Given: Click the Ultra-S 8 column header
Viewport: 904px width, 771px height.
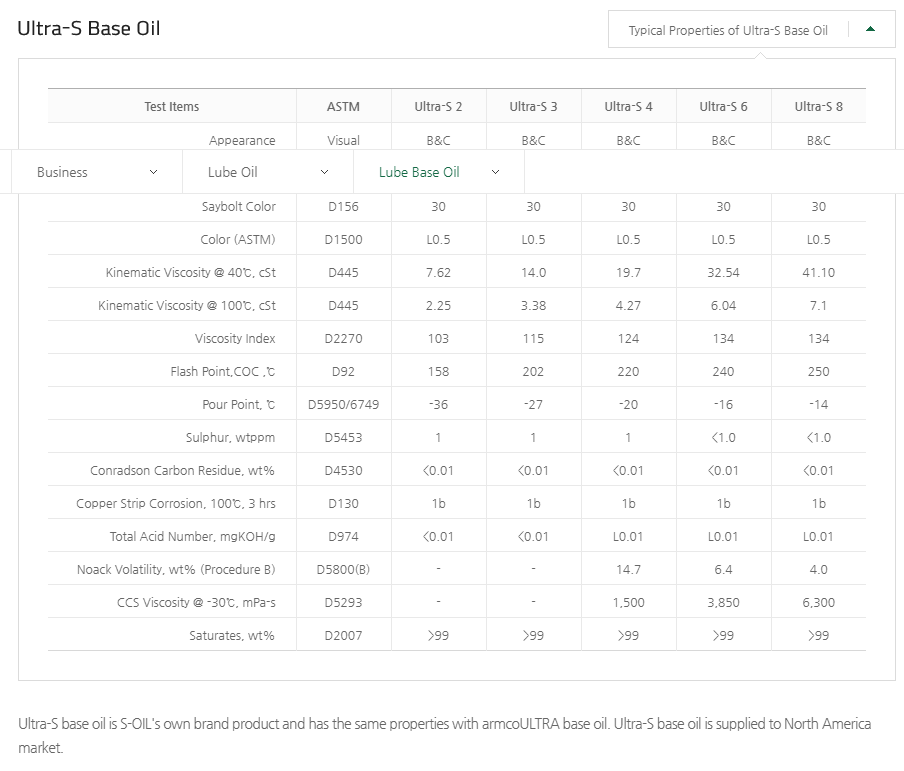Looking at the screenshot, I should pos(819,107).
